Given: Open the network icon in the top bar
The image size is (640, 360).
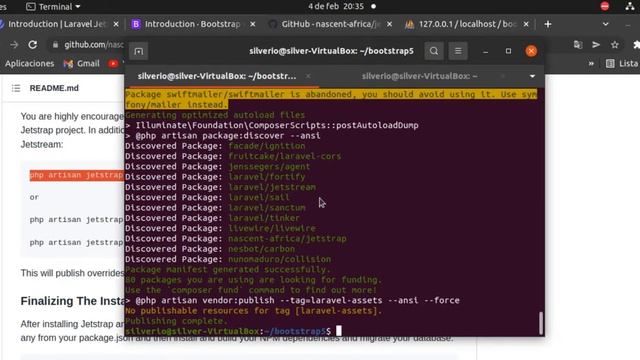Looking at the screenshot, I should click(630, 6).
